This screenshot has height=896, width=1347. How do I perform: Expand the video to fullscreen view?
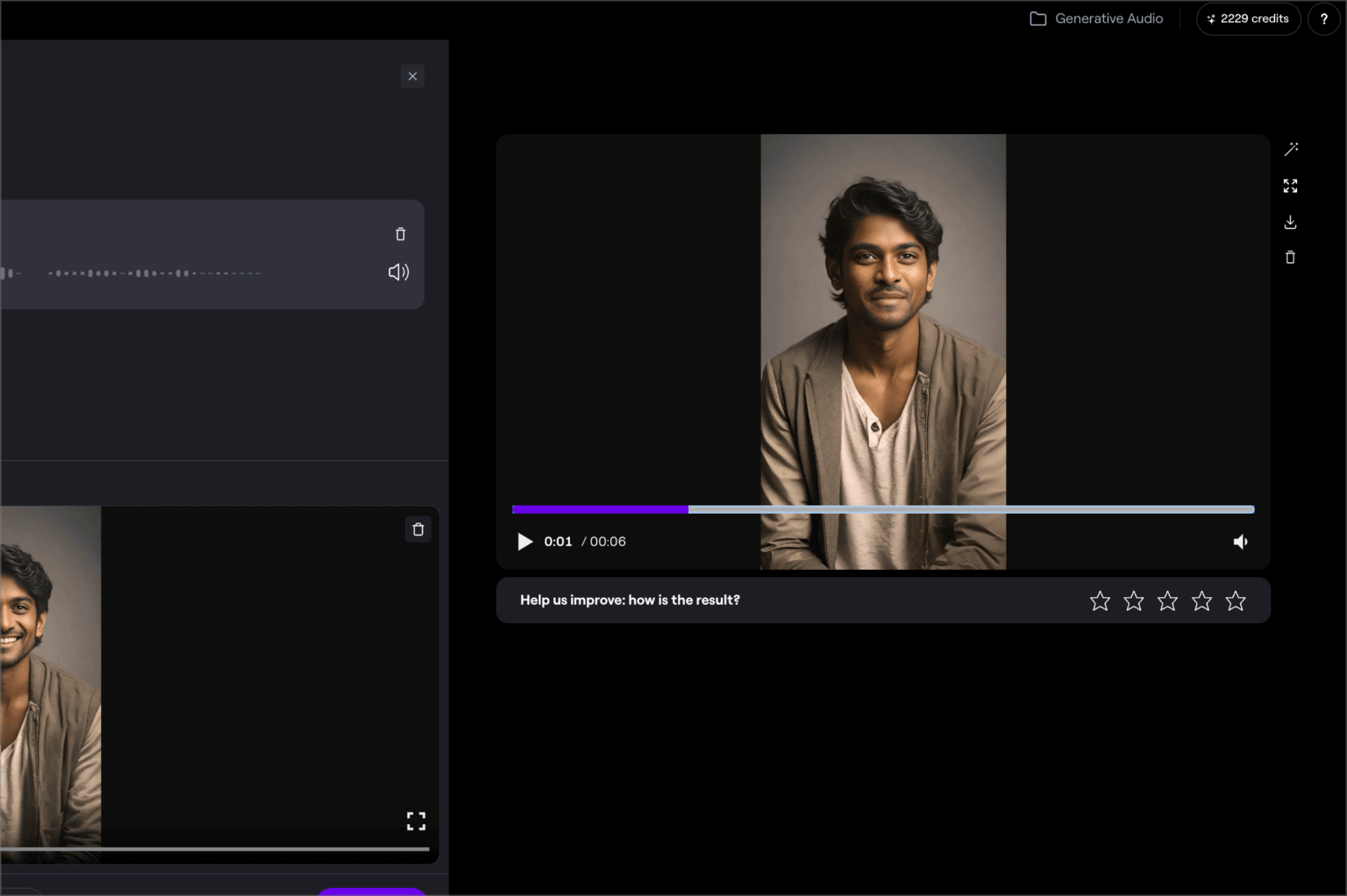click(1290, 186)
